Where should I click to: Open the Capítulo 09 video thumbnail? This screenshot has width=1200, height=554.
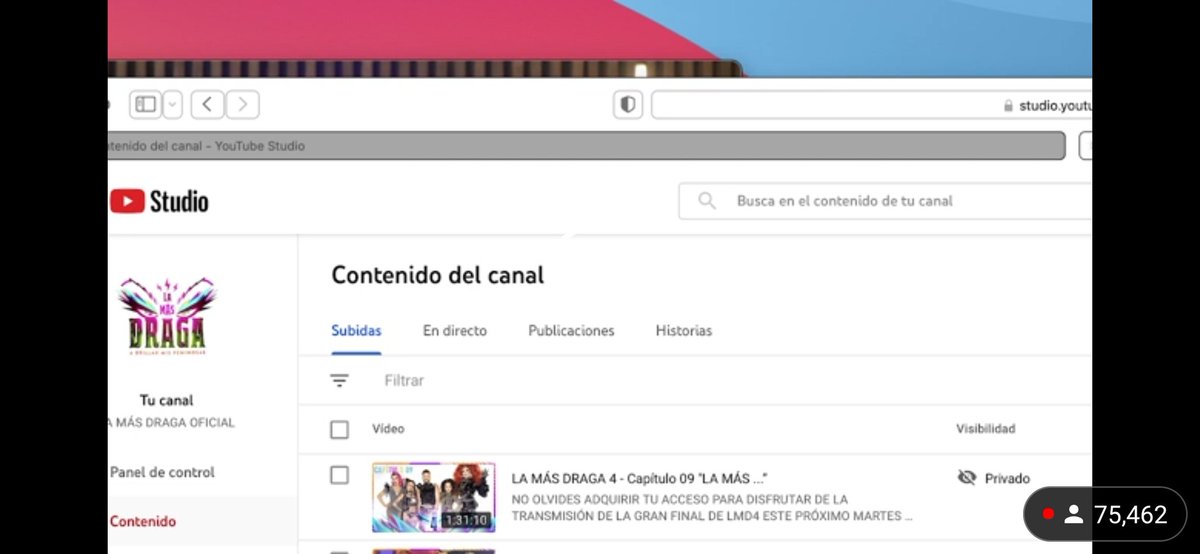pos(434,497)
